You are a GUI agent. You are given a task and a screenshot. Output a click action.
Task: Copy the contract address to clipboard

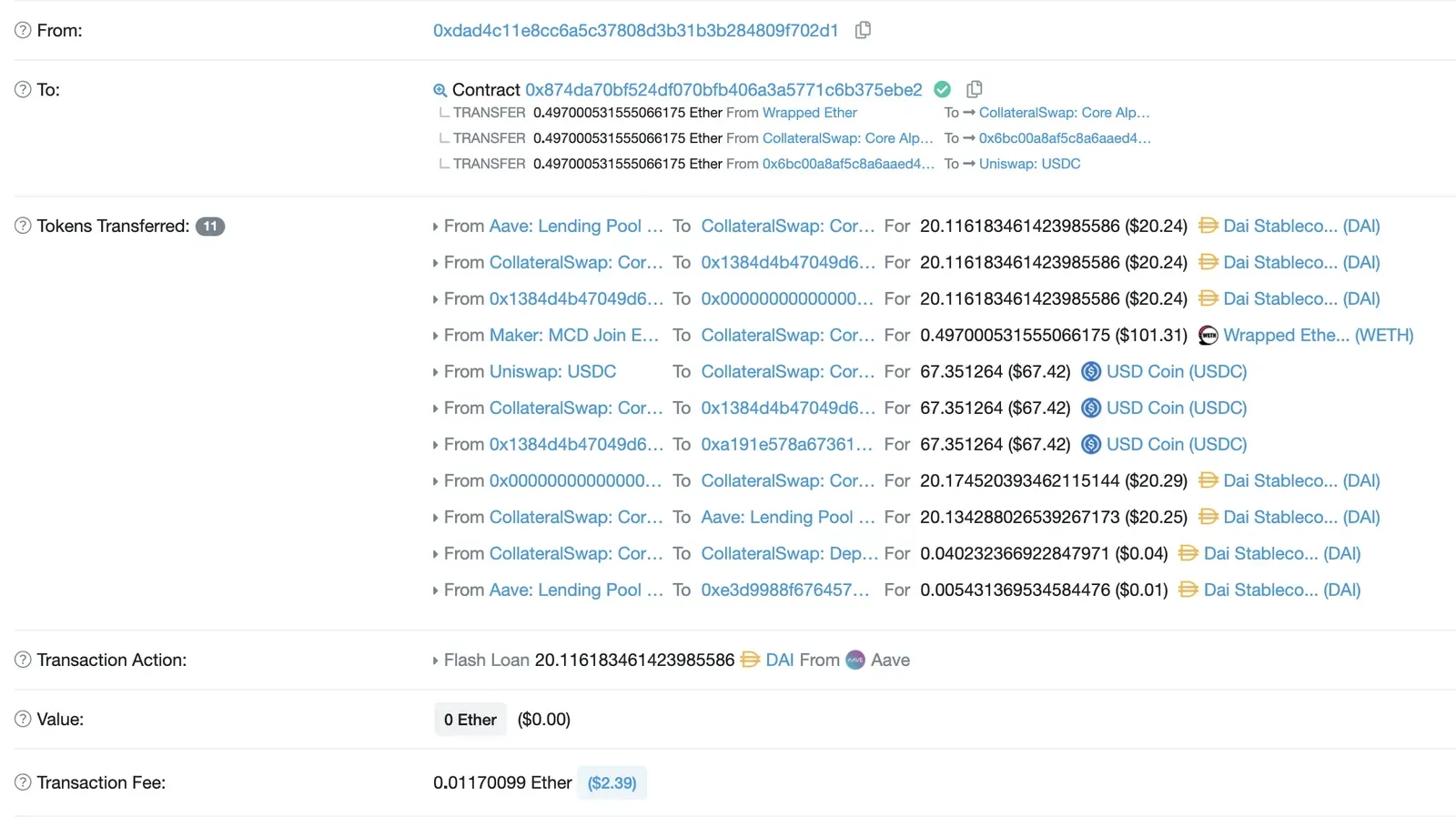(x=974, y=89)
